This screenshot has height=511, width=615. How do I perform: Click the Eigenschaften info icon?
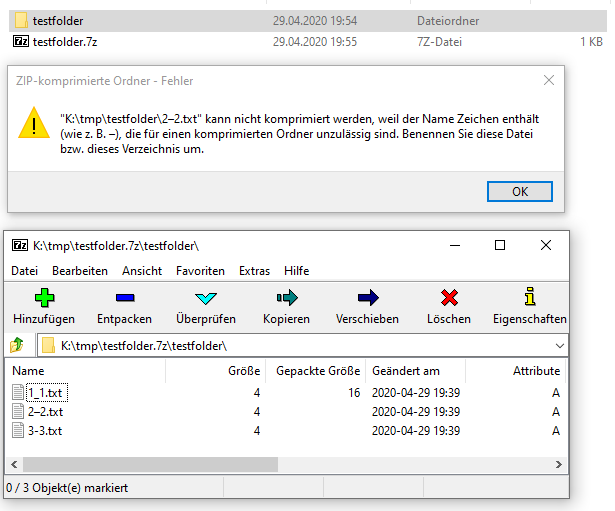pyautogui.click(x=530, y=296)
